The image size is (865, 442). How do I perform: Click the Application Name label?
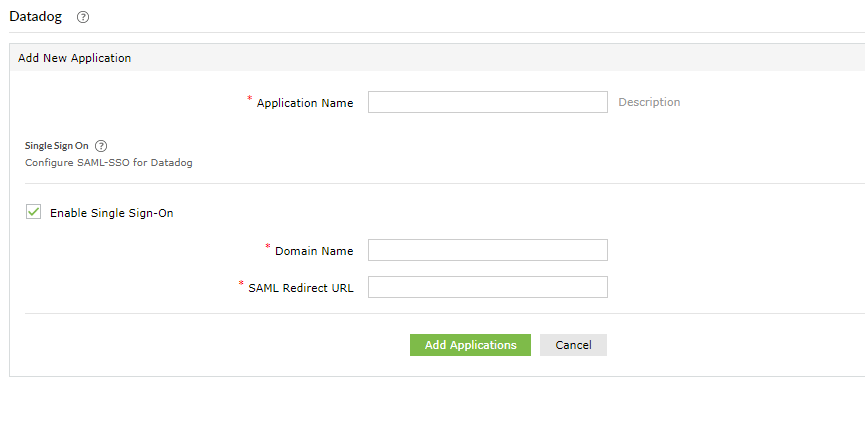point(304,103)
